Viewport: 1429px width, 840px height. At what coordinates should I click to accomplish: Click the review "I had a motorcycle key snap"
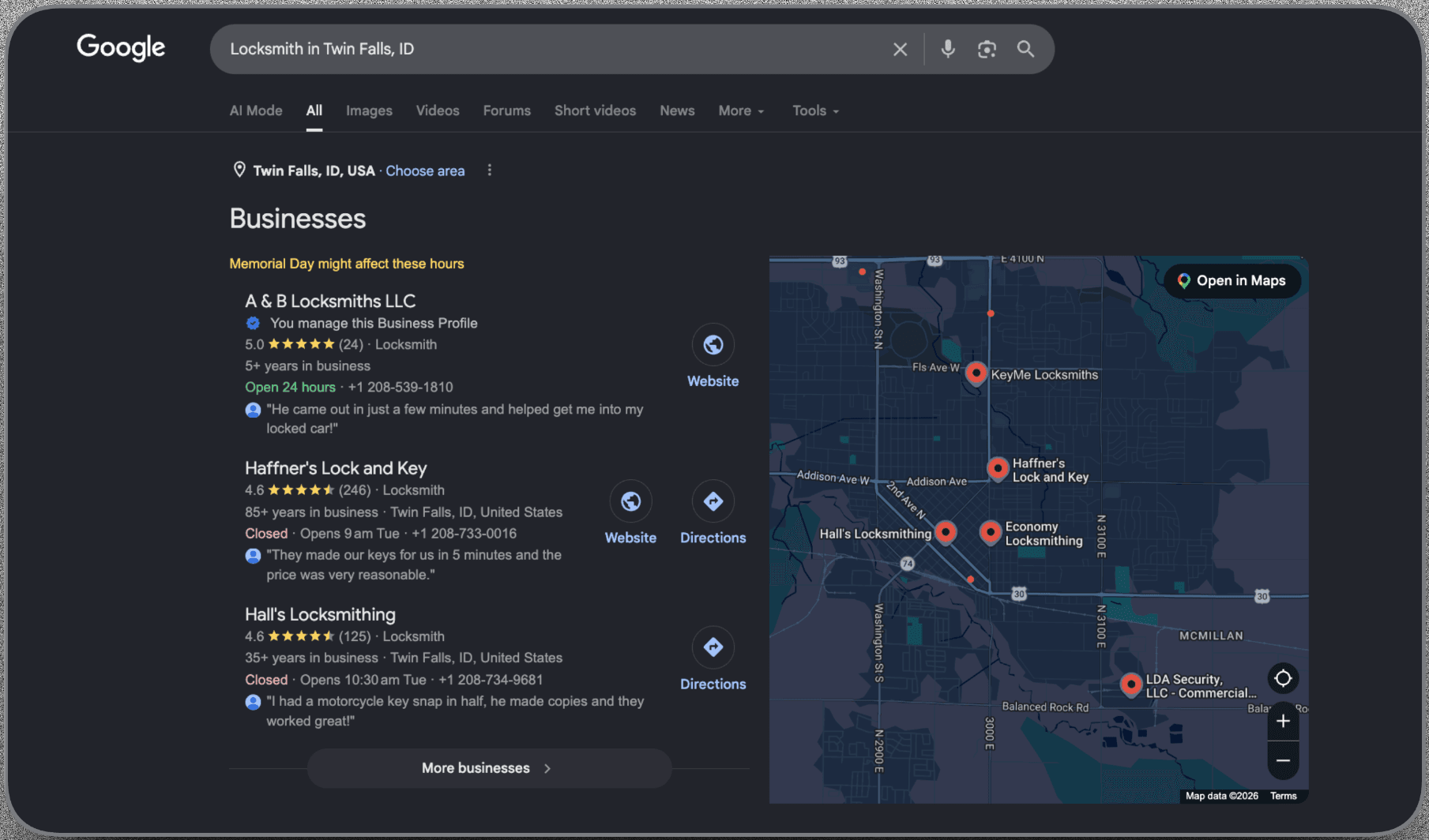(455, 711)
